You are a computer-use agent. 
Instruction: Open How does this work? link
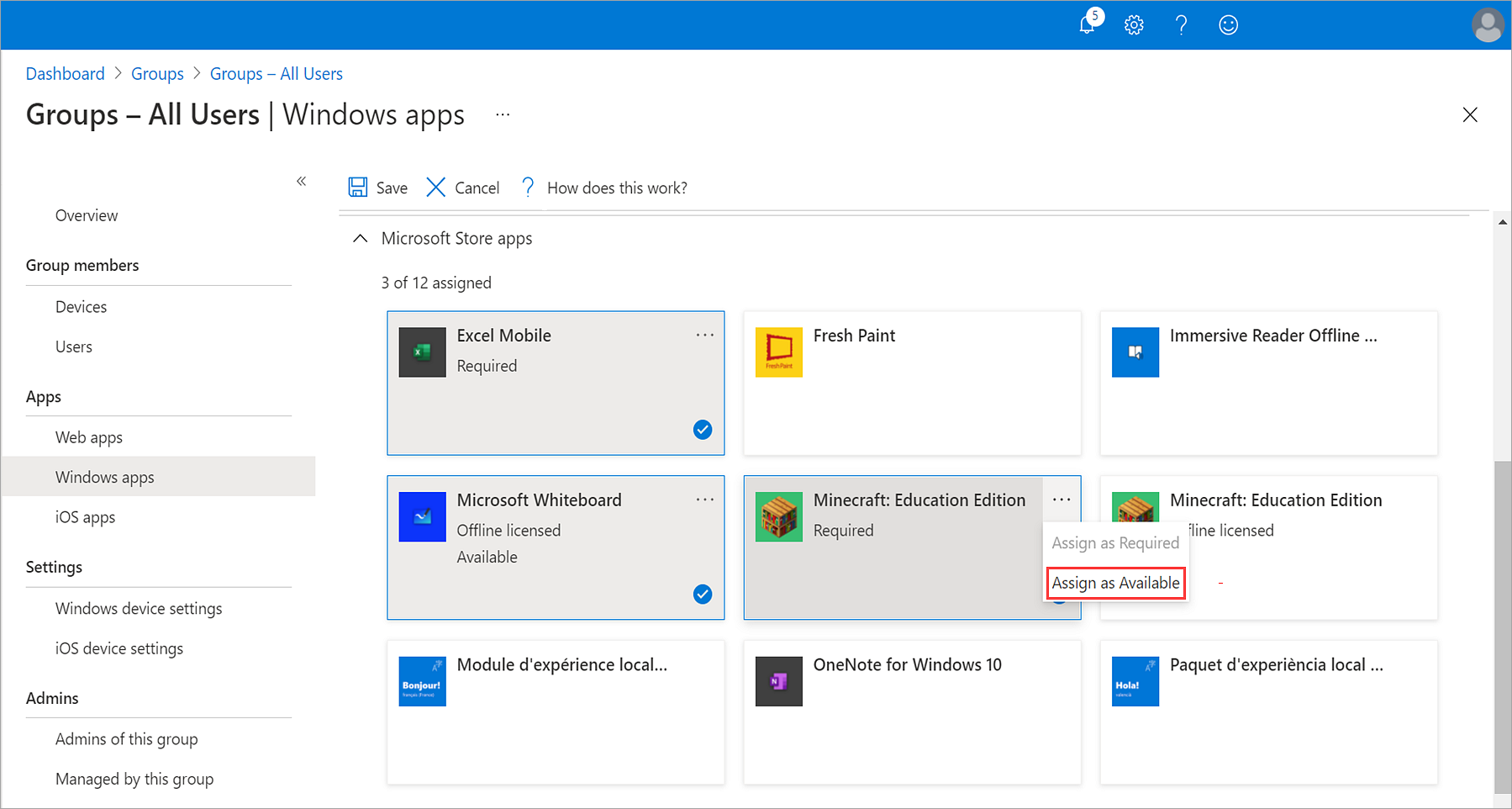coord(617,188)
